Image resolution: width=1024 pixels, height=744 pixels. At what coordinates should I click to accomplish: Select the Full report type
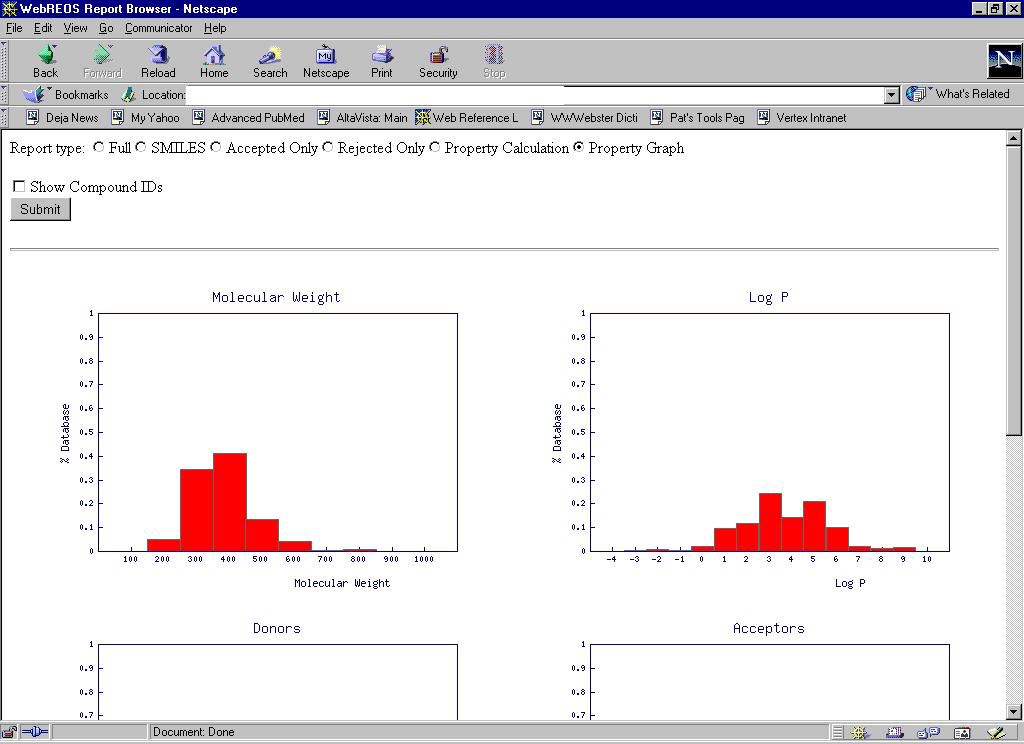click(99, 148)
